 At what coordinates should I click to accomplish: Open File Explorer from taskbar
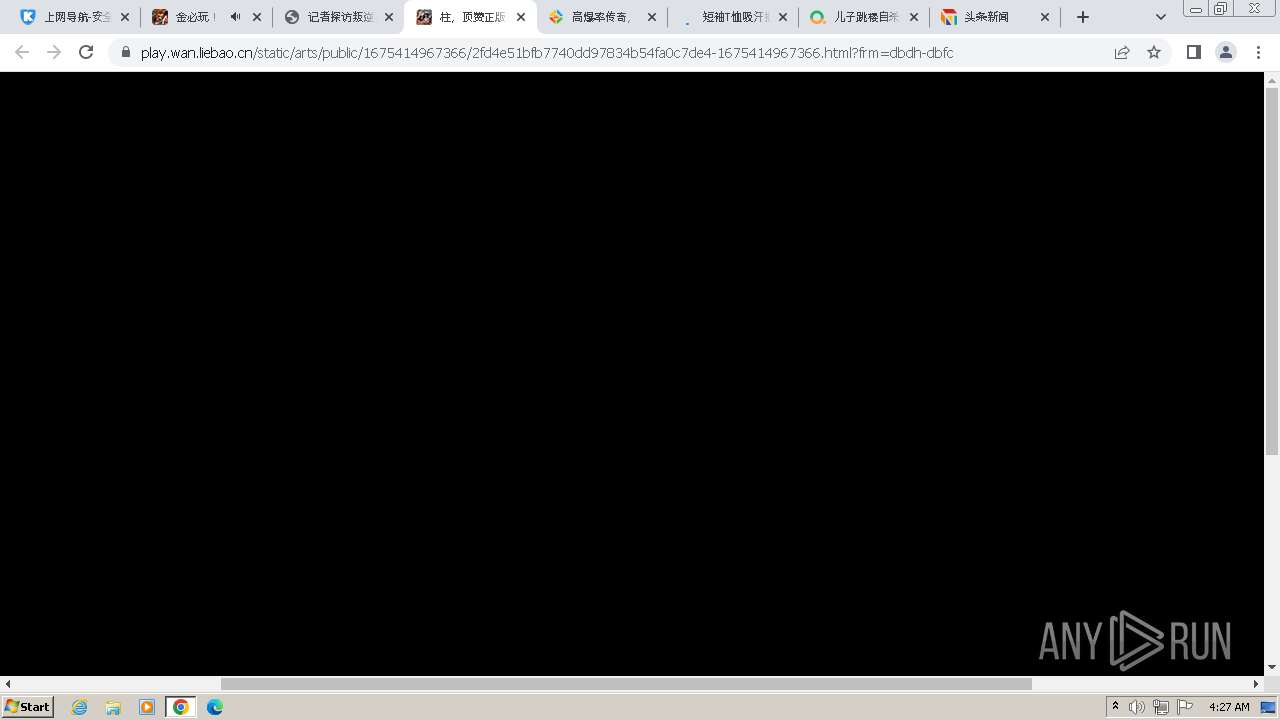113,707
